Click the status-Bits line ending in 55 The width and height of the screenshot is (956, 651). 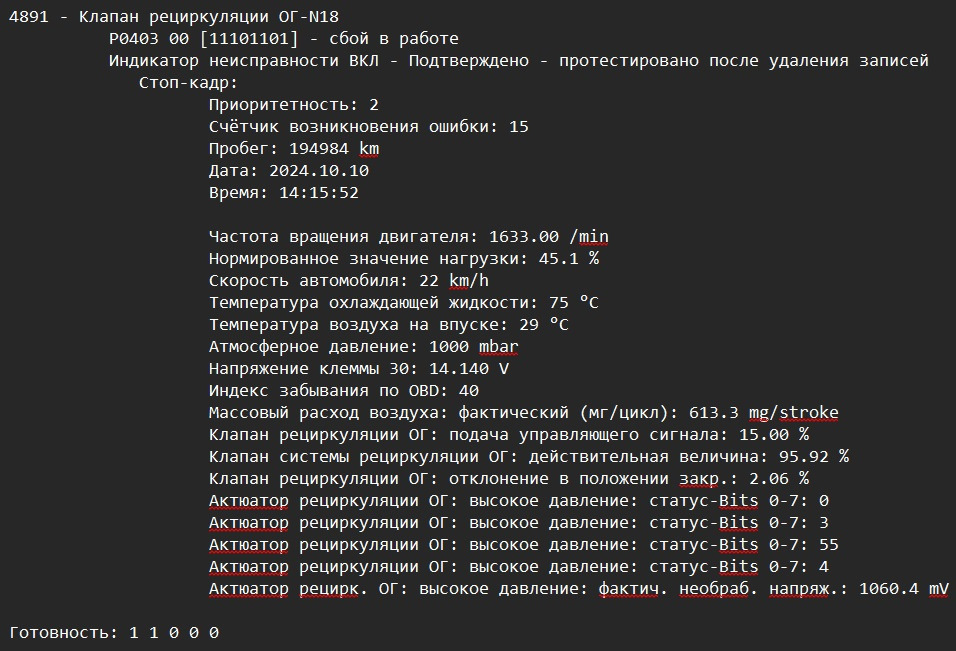524,544
